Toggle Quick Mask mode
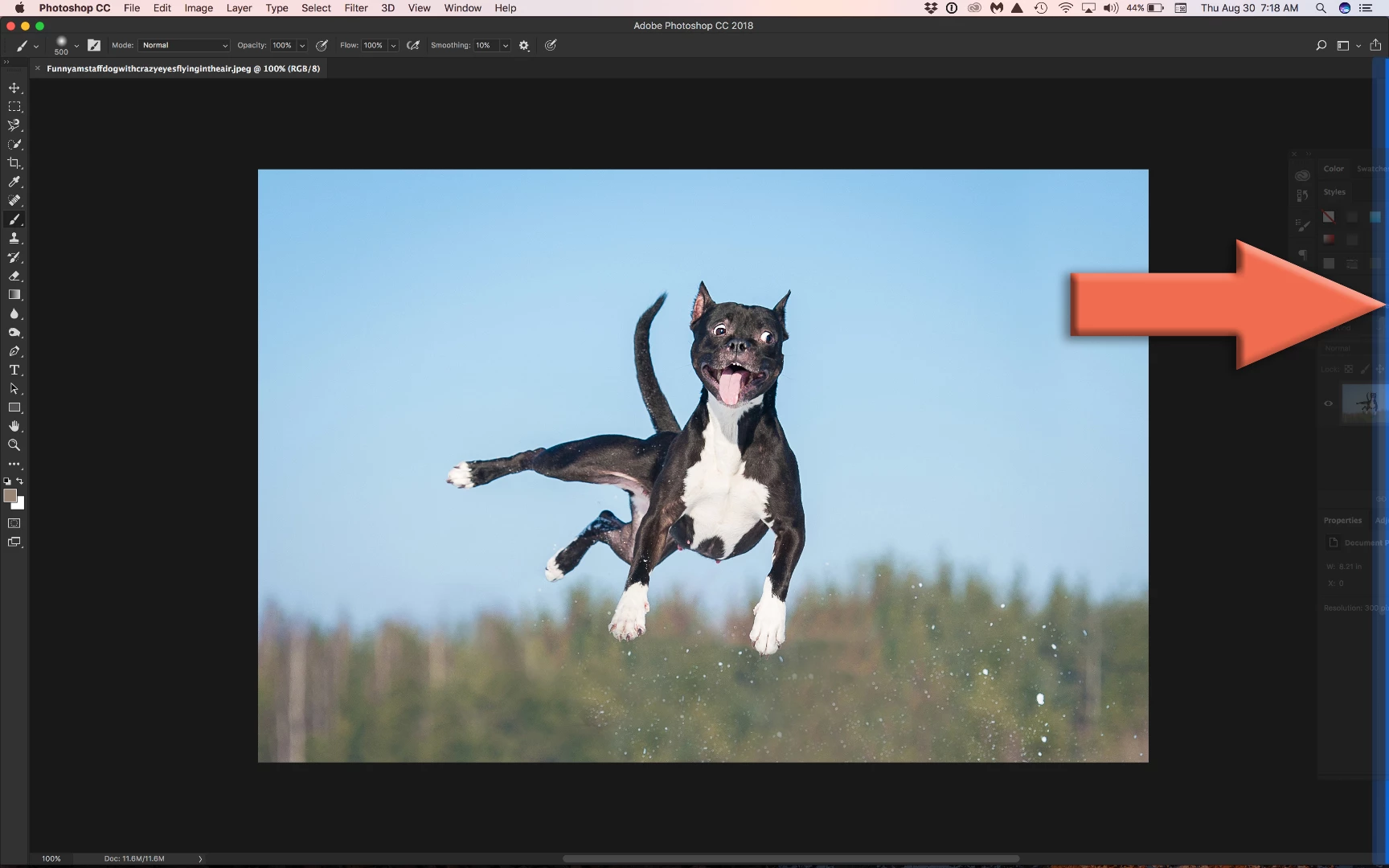1389x868 pixels. pyautogui.click(x=14, y=523)
